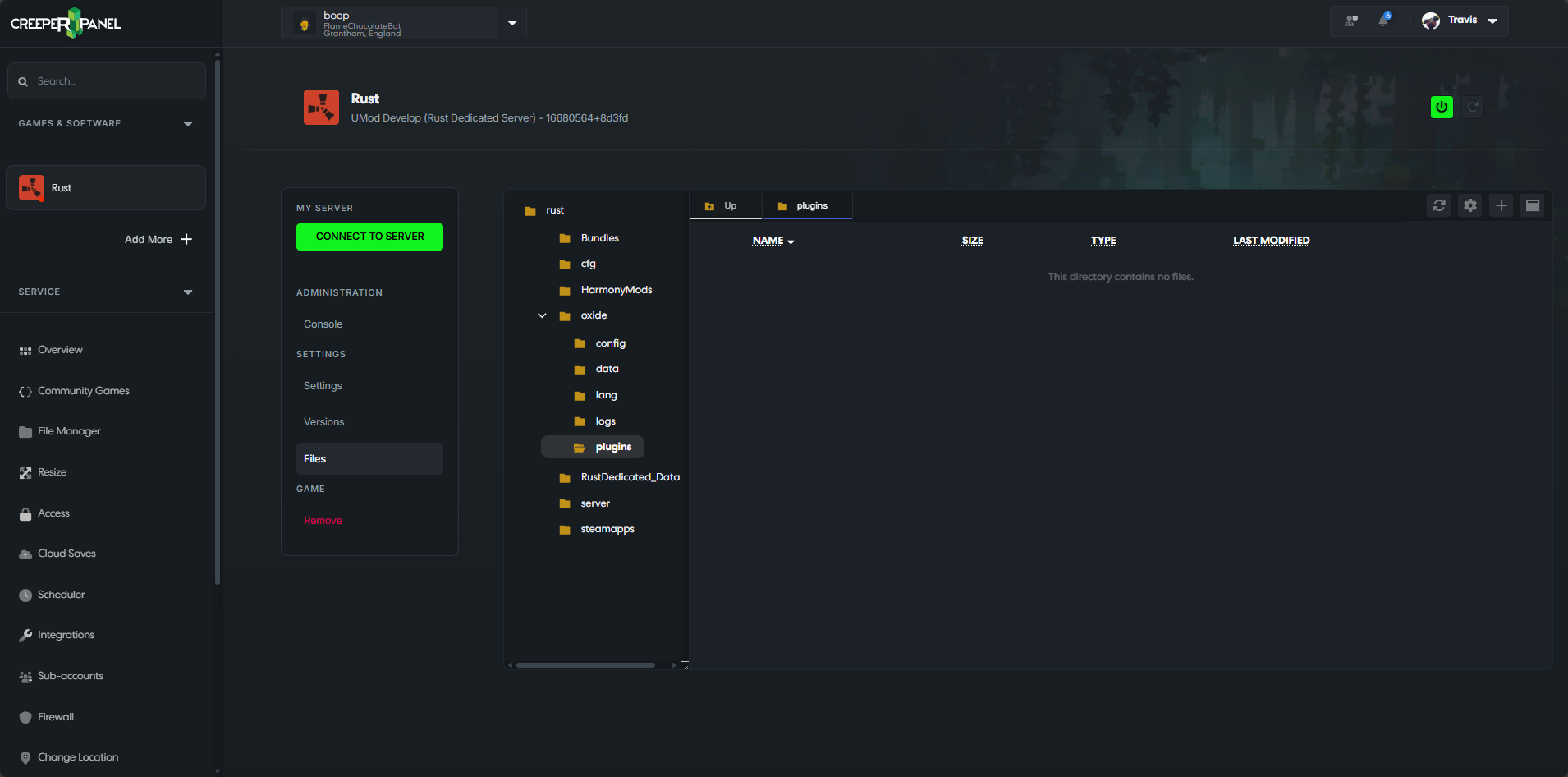The width and height of the screenshot is (1568, 777).
Task: Click the sidebar search field
Action: tap(106, 80)
